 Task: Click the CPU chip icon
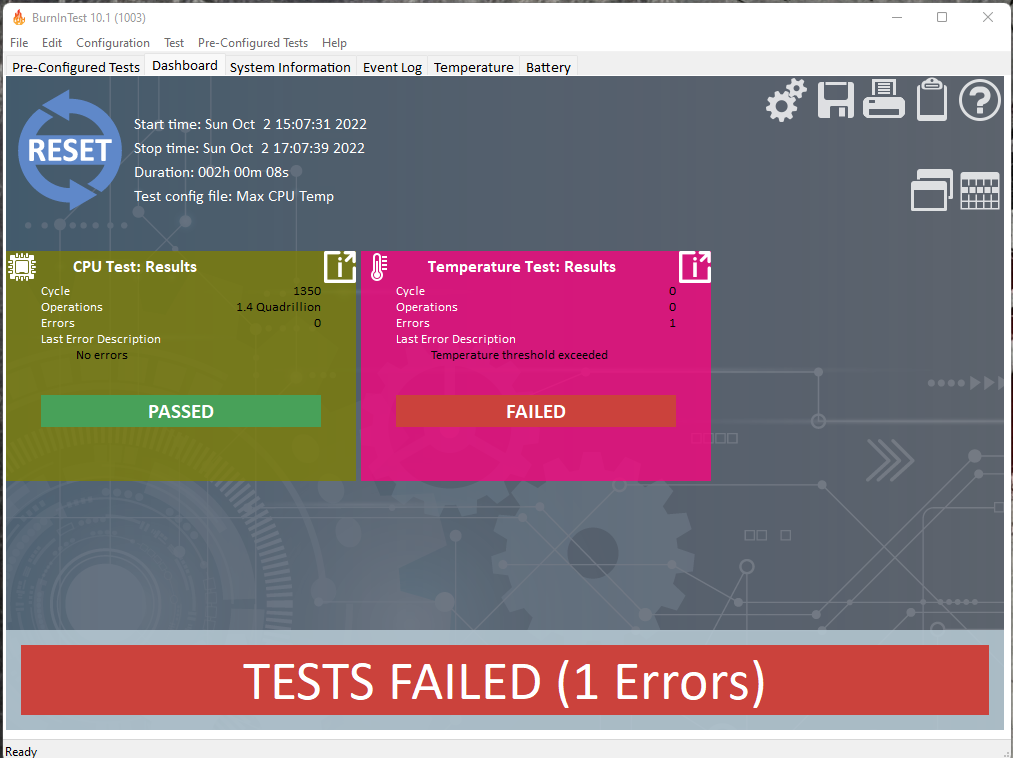tap(22, 267)
